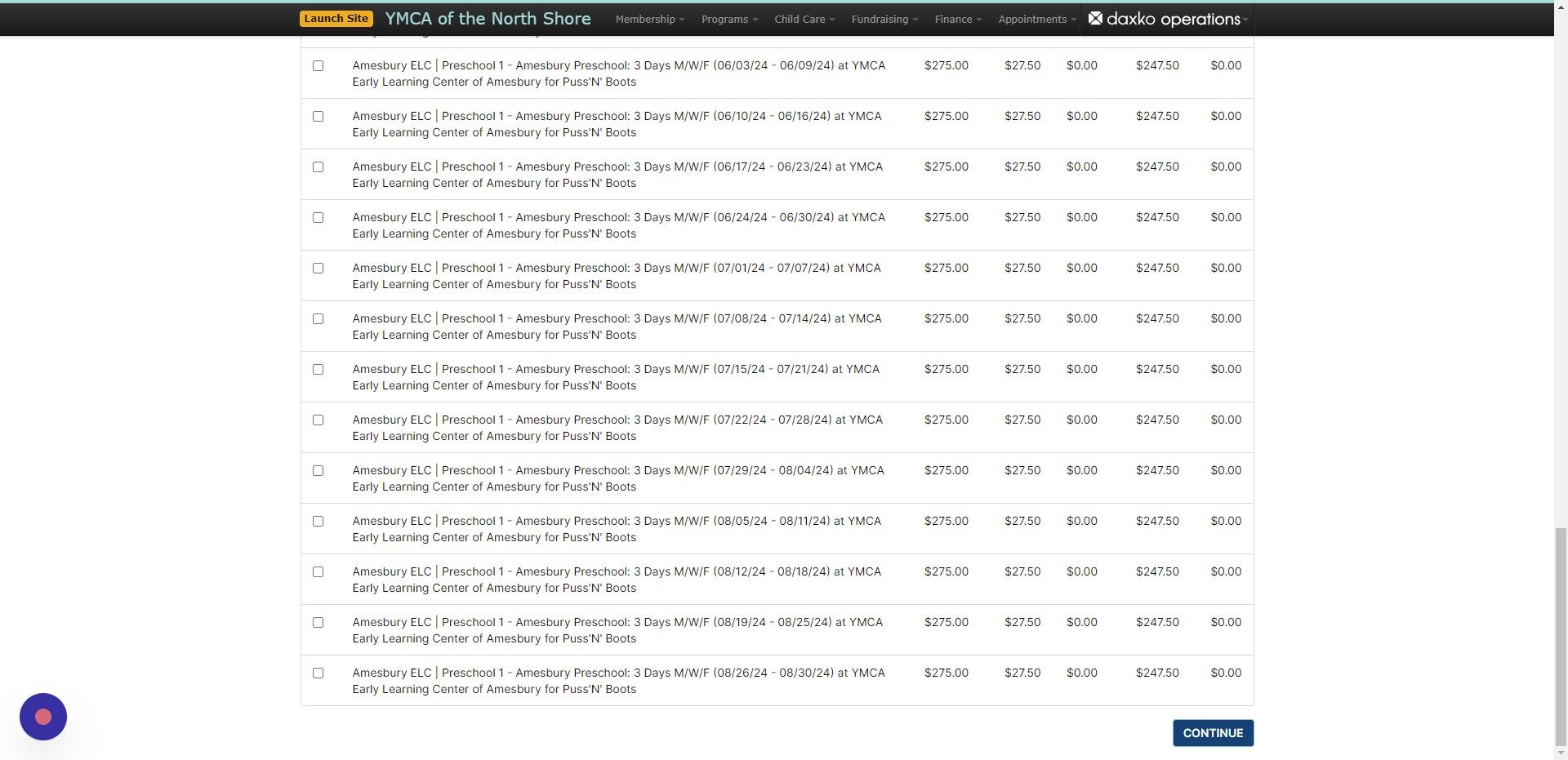The image size is (1568, 760).
Task: Select the 06/10/24 - 06/16/24 session
Action: tap(318, 117)
